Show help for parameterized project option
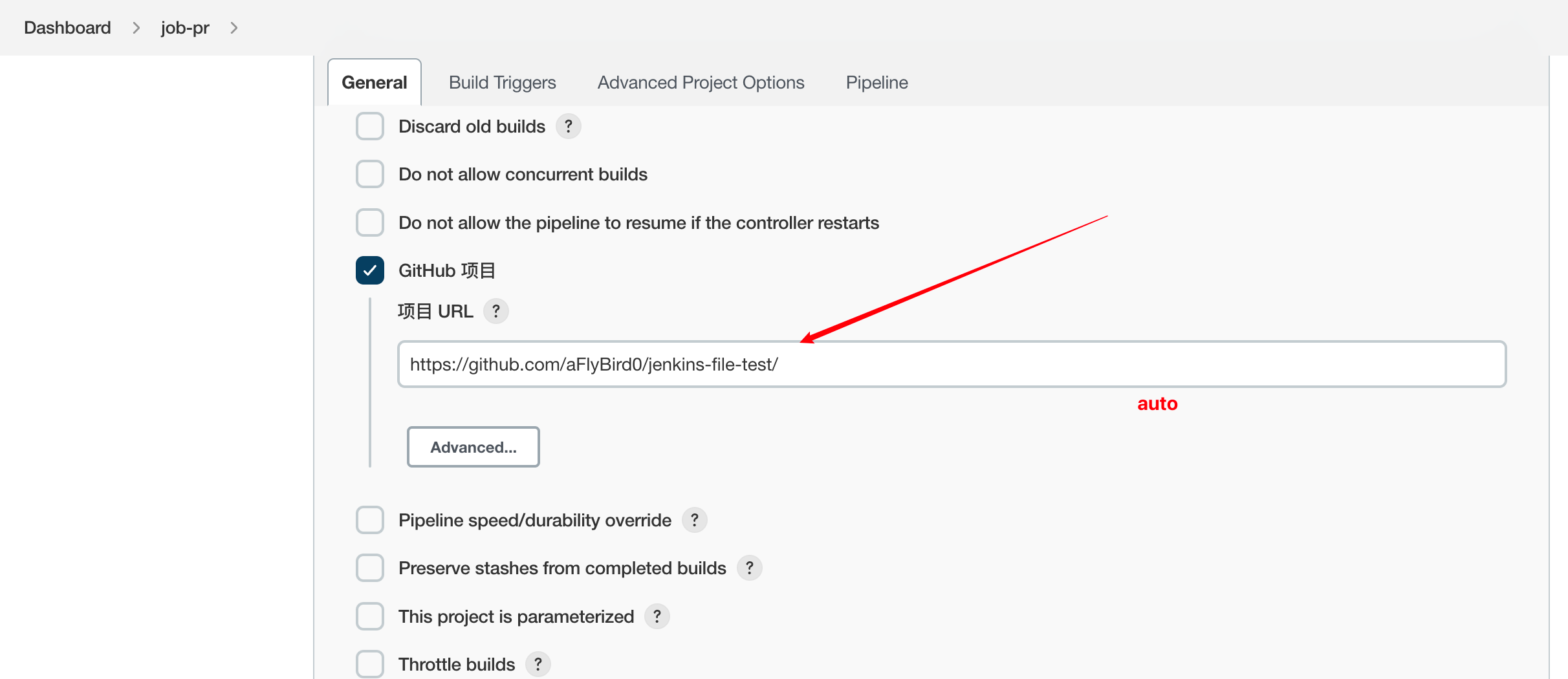 pyautogui.click(x=657, y=616)
